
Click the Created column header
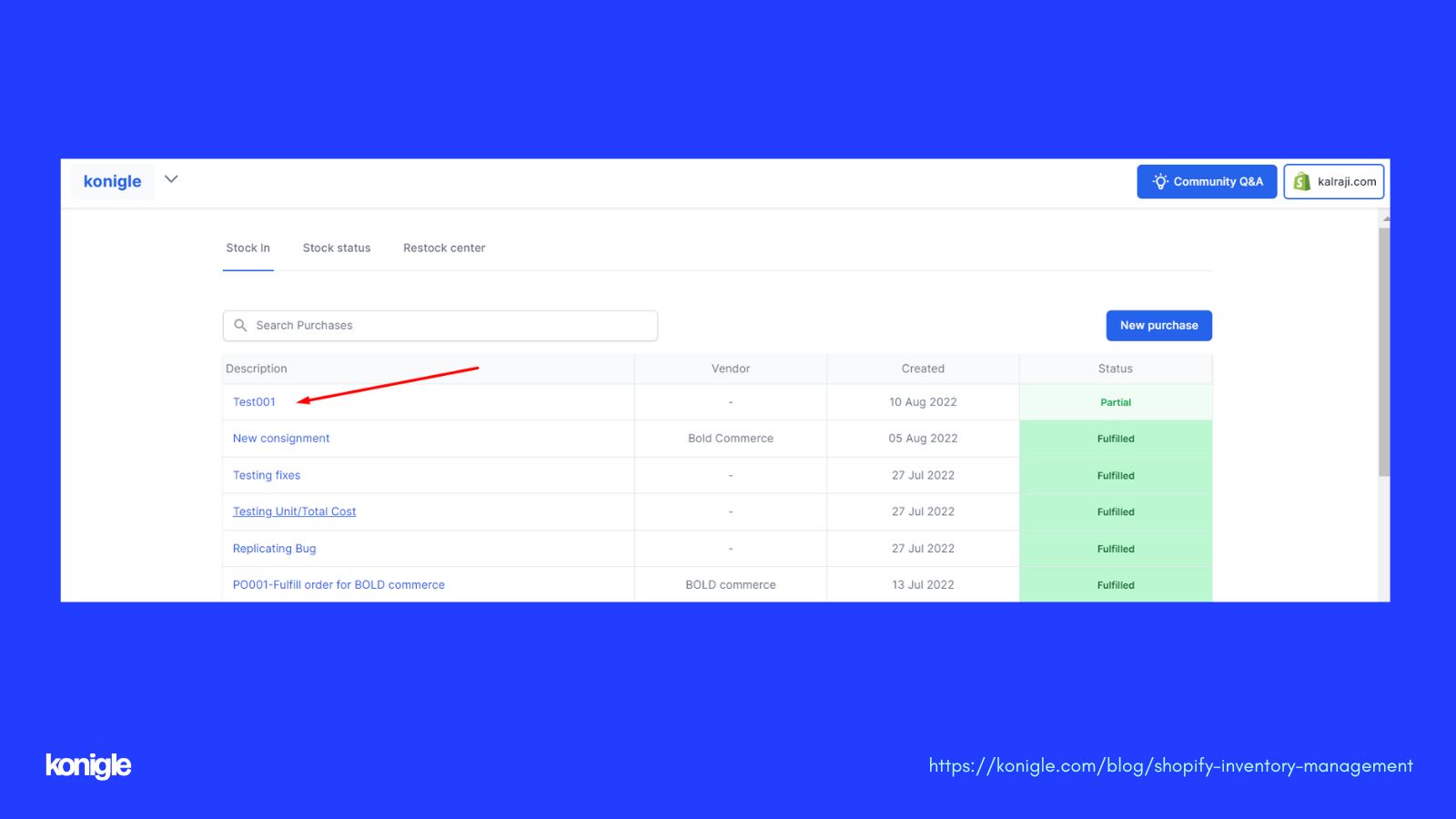click(923, 369)
